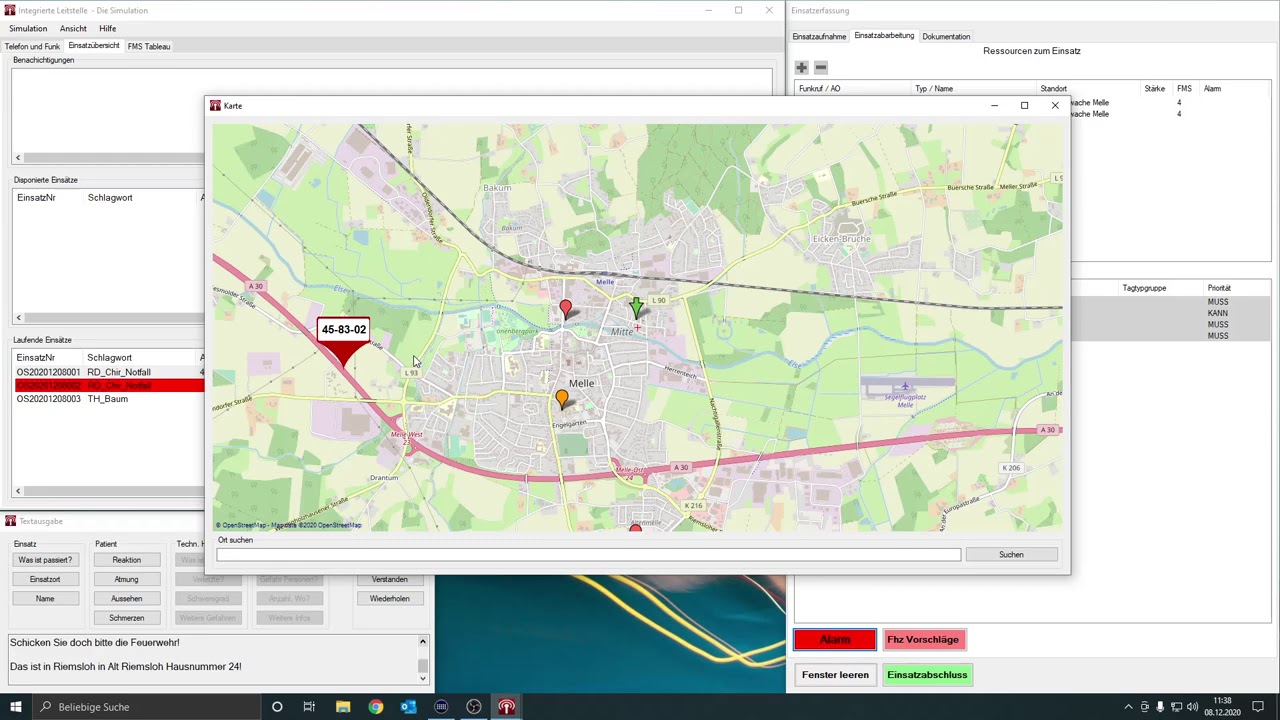Switch to the FMS Tableau tab
This screenshot has width=1280, height=720.
click(x=149, y=46)
